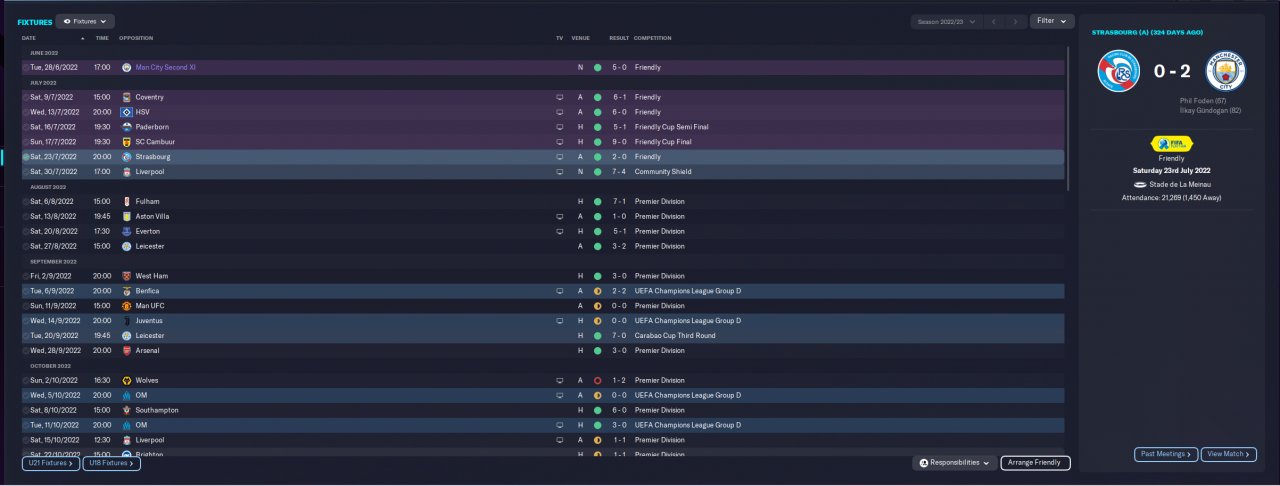Open the Filter dropdown
1280x486 pixels.
click(x=1051, y=21)
